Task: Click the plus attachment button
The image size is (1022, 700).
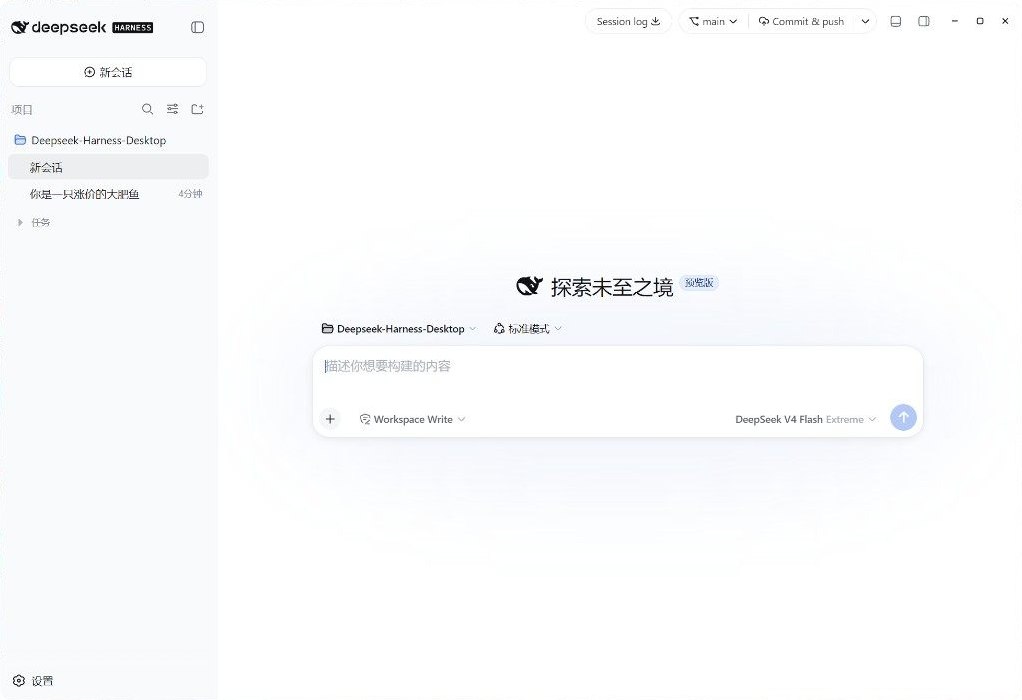Action: point(330,418)
